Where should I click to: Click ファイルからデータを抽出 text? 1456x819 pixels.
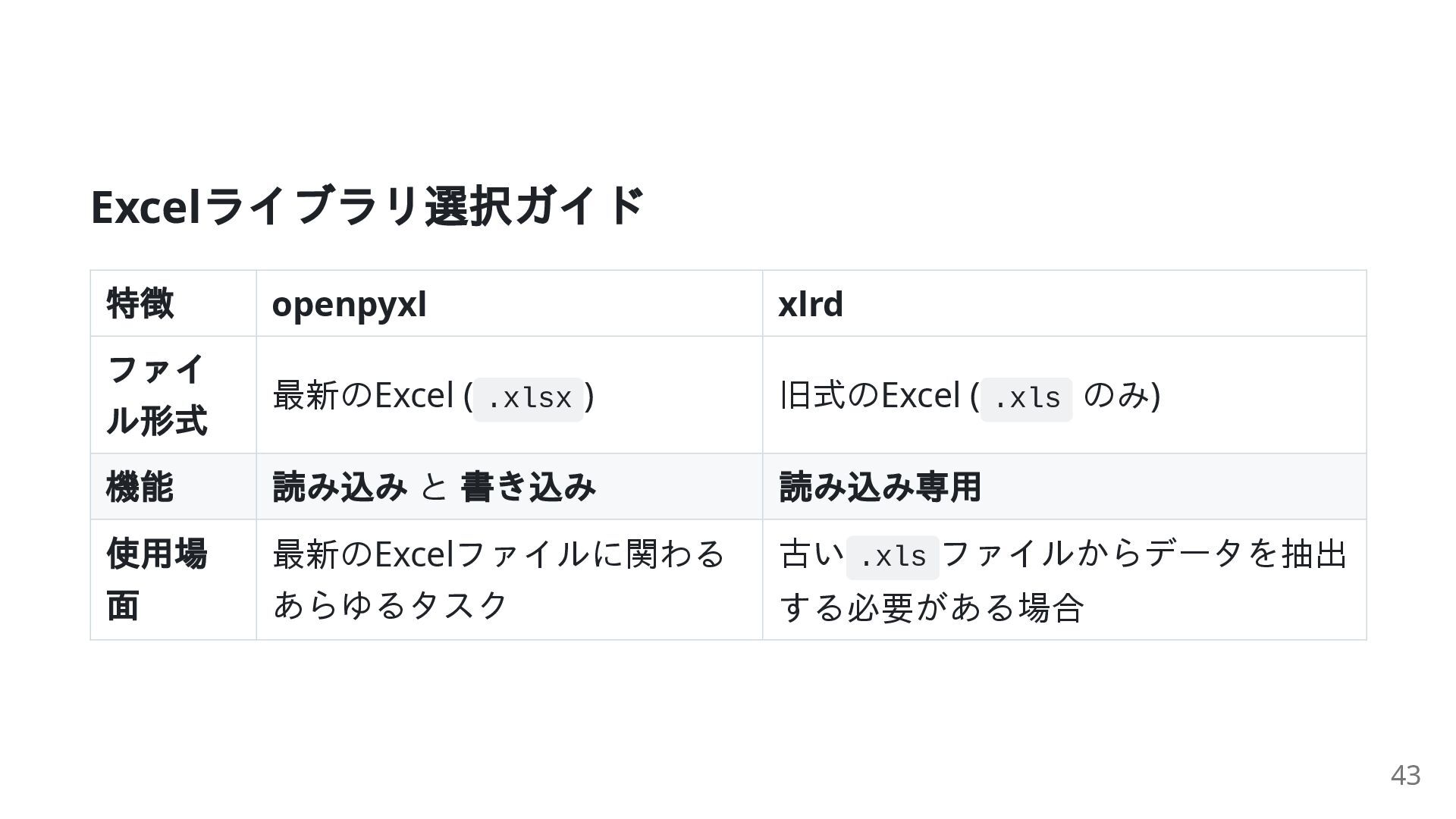tap(1144, 554)
